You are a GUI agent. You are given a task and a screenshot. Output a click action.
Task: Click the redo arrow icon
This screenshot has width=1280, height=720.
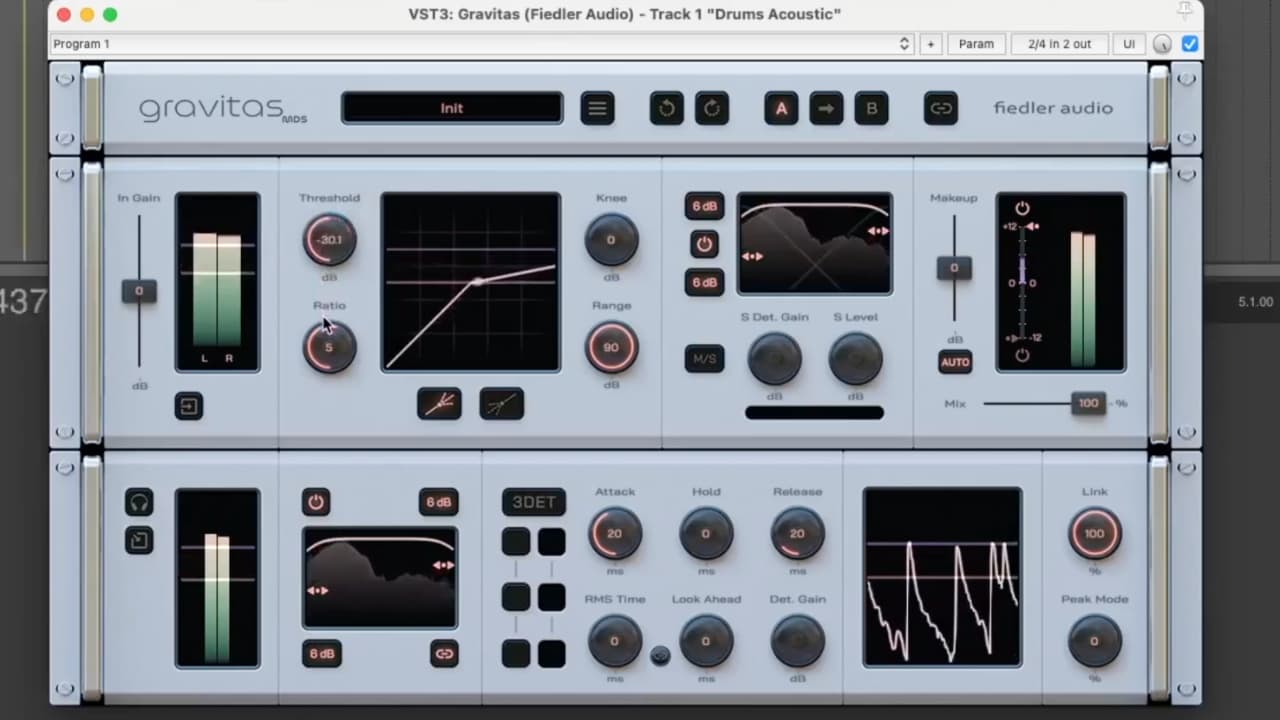click(x=712, y=108)
